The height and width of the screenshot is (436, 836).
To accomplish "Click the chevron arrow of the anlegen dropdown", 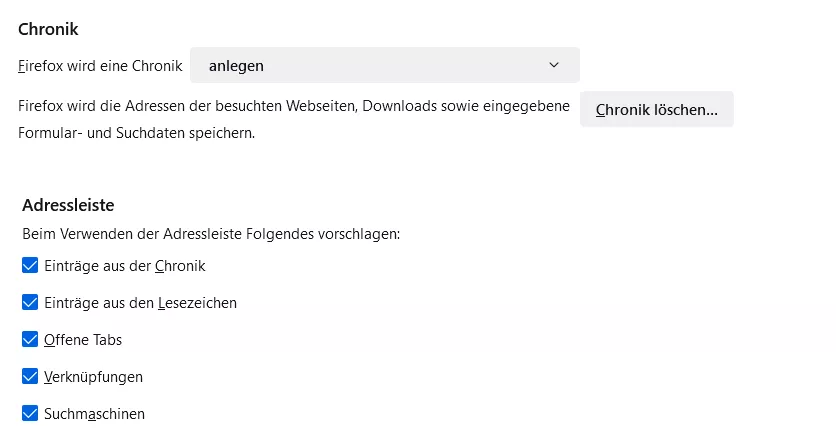I will click(x=554, y=65).
